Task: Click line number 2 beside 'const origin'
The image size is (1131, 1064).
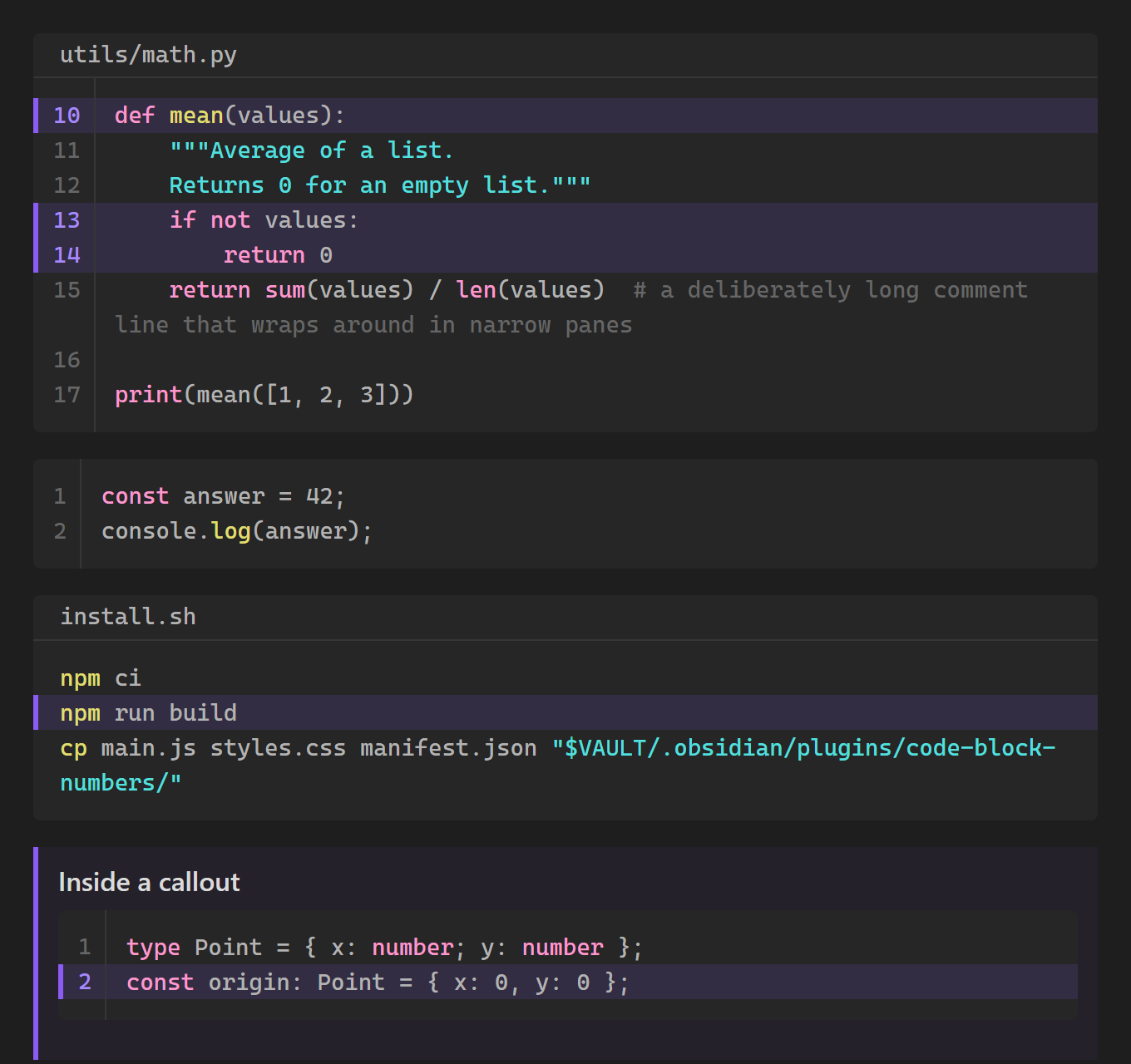Action: pos(85,983)
